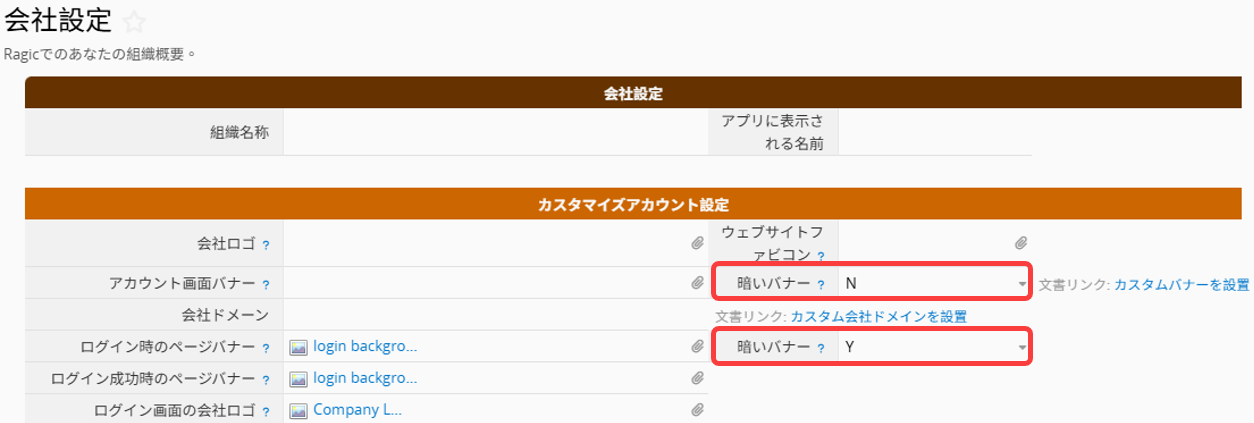The image size is (1254, 423).
Task: Click paperclip icon on ログイン成功時のページバナー row
Action: tap(698, 378)
